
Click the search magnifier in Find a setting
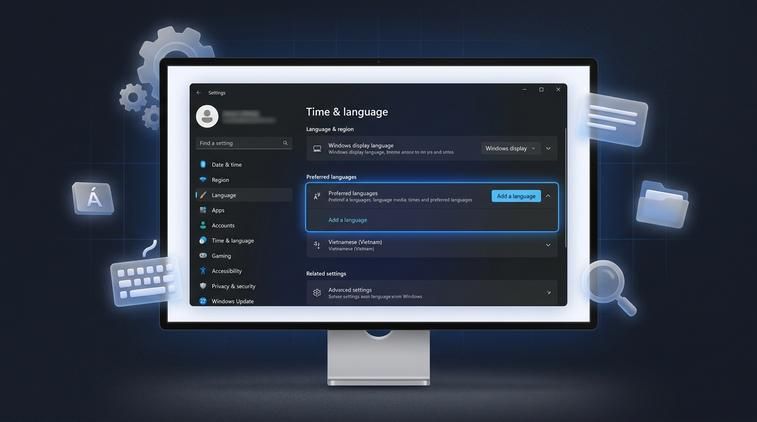285,143
